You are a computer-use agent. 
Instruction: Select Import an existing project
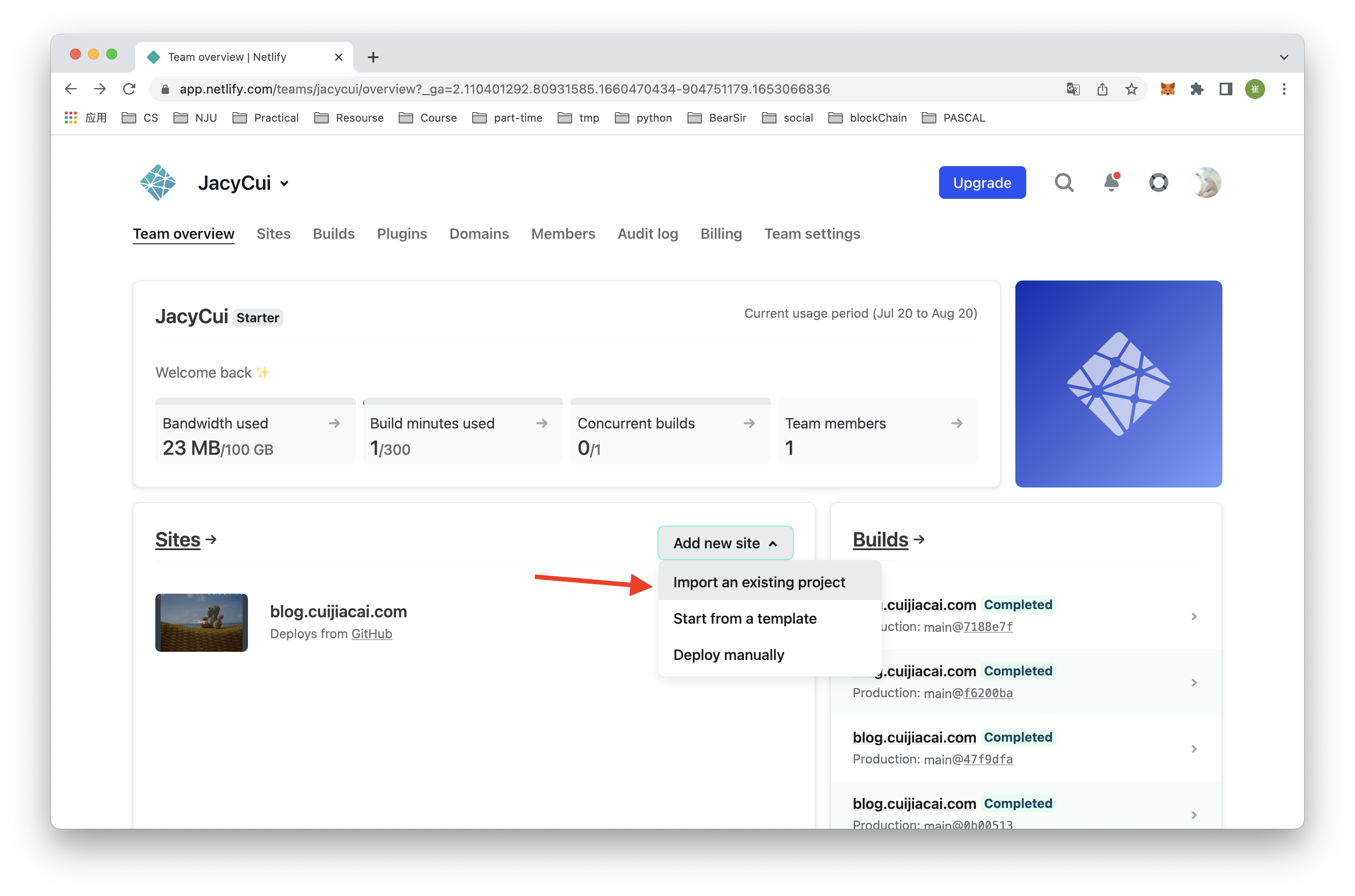[x=760, y=582]
